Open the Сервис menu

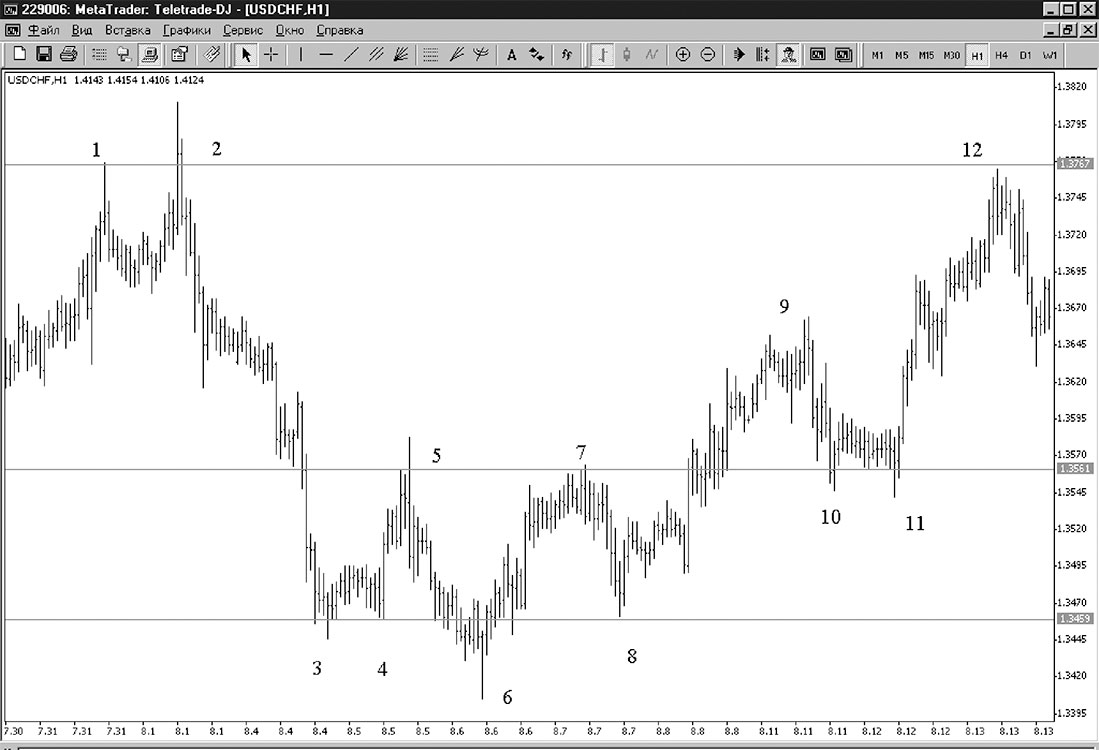coord(243,30)
